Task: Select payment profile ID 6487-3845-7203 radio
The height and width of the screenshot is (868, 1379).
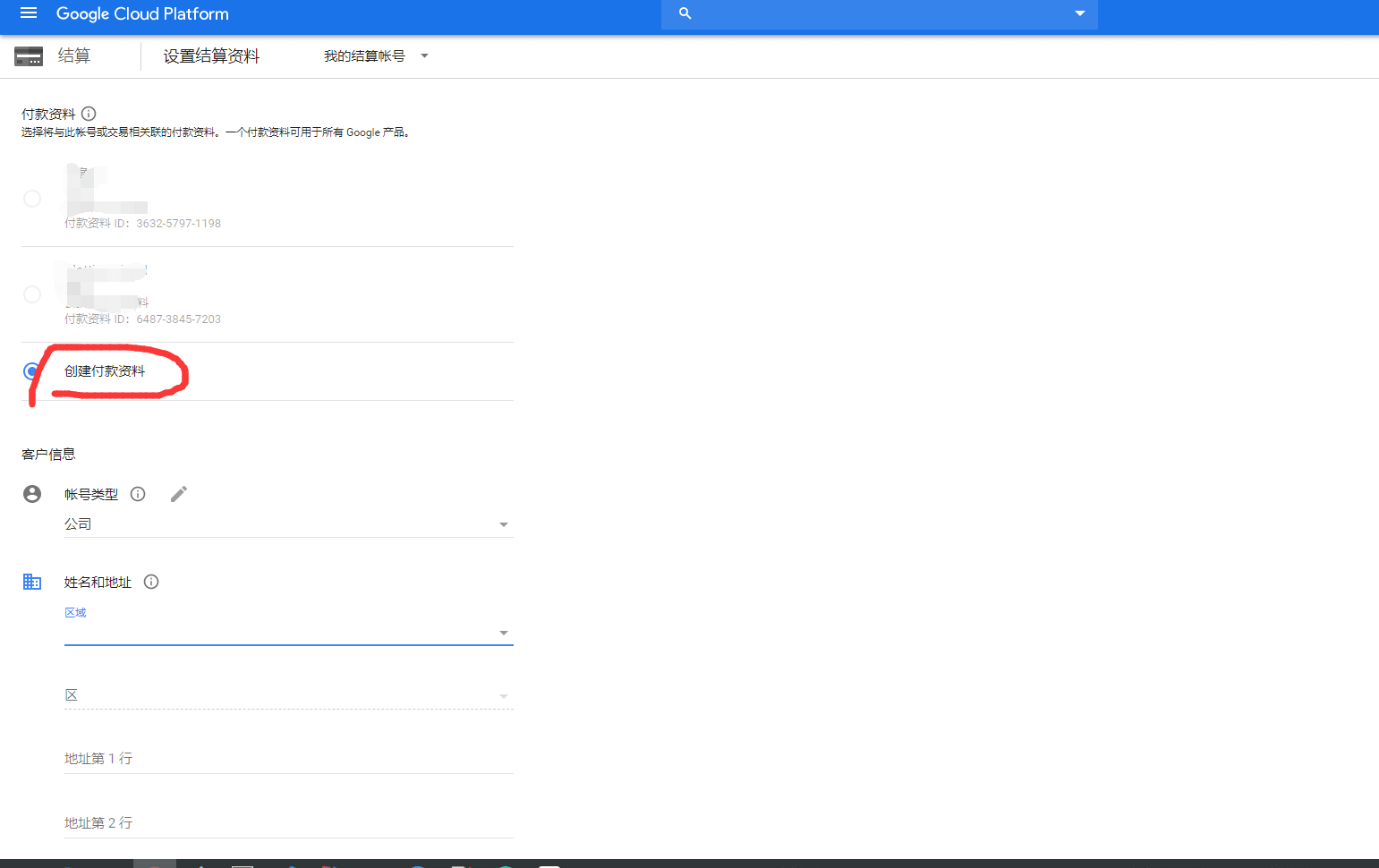Action: click(x=32, y=294)
